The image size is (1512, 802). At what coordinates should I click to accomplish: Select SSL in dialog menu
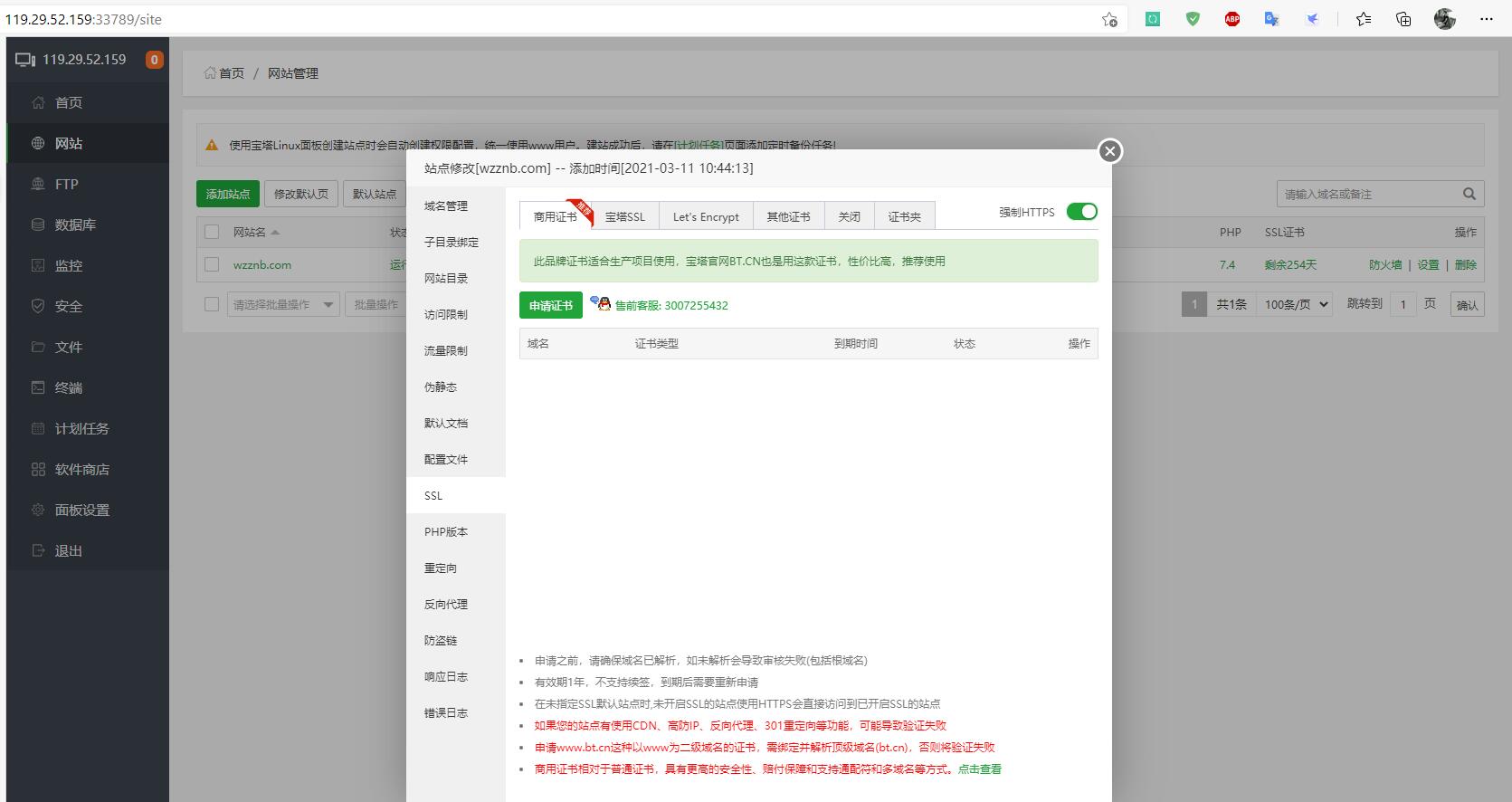click(x=456, y=495)
